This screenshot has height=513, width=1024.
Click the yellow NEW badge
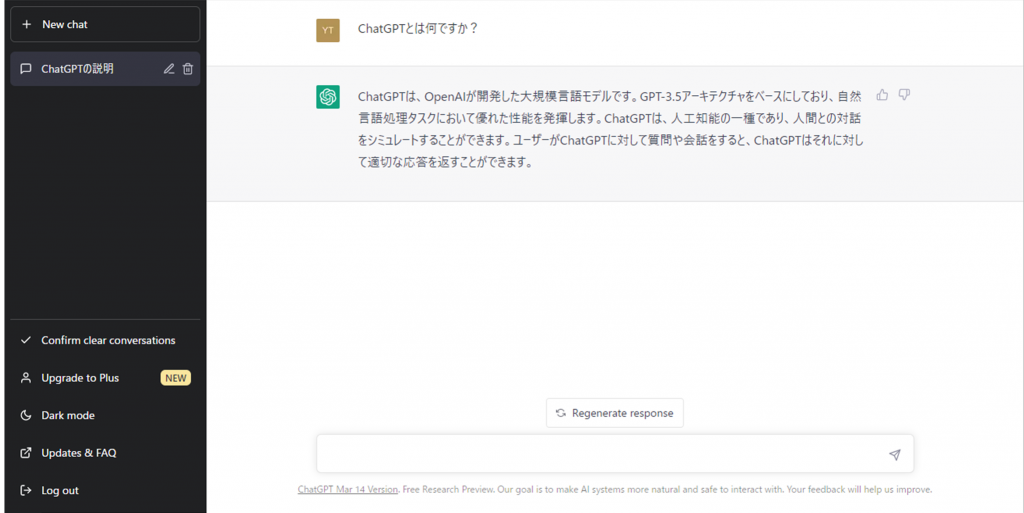click(x=175, y=378)
